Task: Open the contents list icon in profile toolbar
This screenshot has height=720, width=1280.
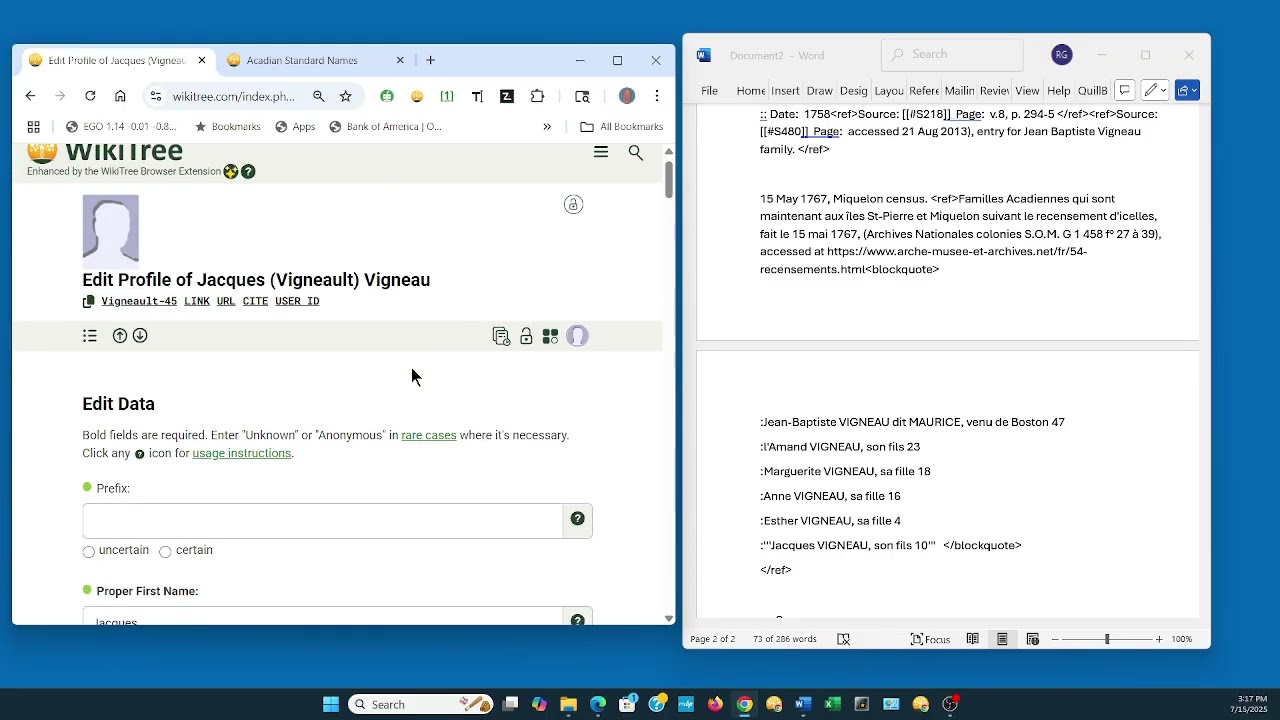Action: 90,336
